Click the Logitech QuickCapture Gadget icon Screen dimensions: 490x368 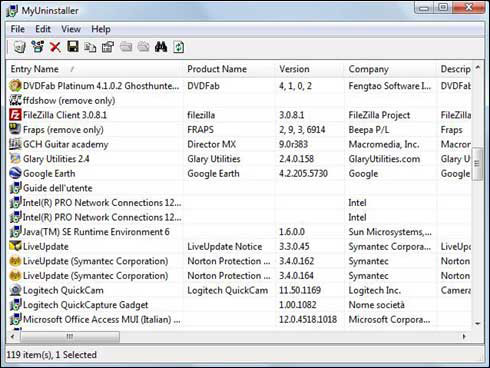(x=15, y=305)
